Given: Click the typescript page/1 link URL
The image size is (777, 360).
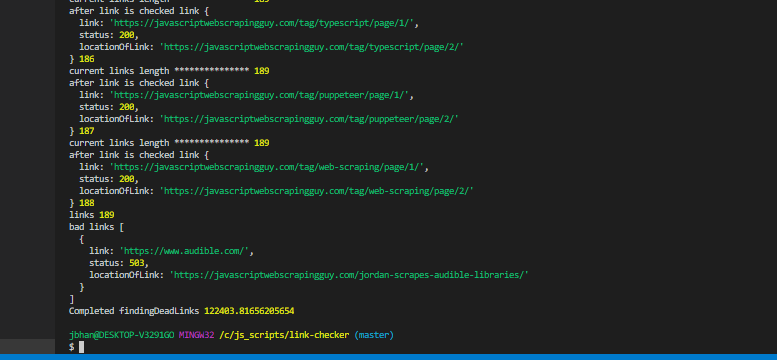Looking at the screenshot, I should pos(262,23).
